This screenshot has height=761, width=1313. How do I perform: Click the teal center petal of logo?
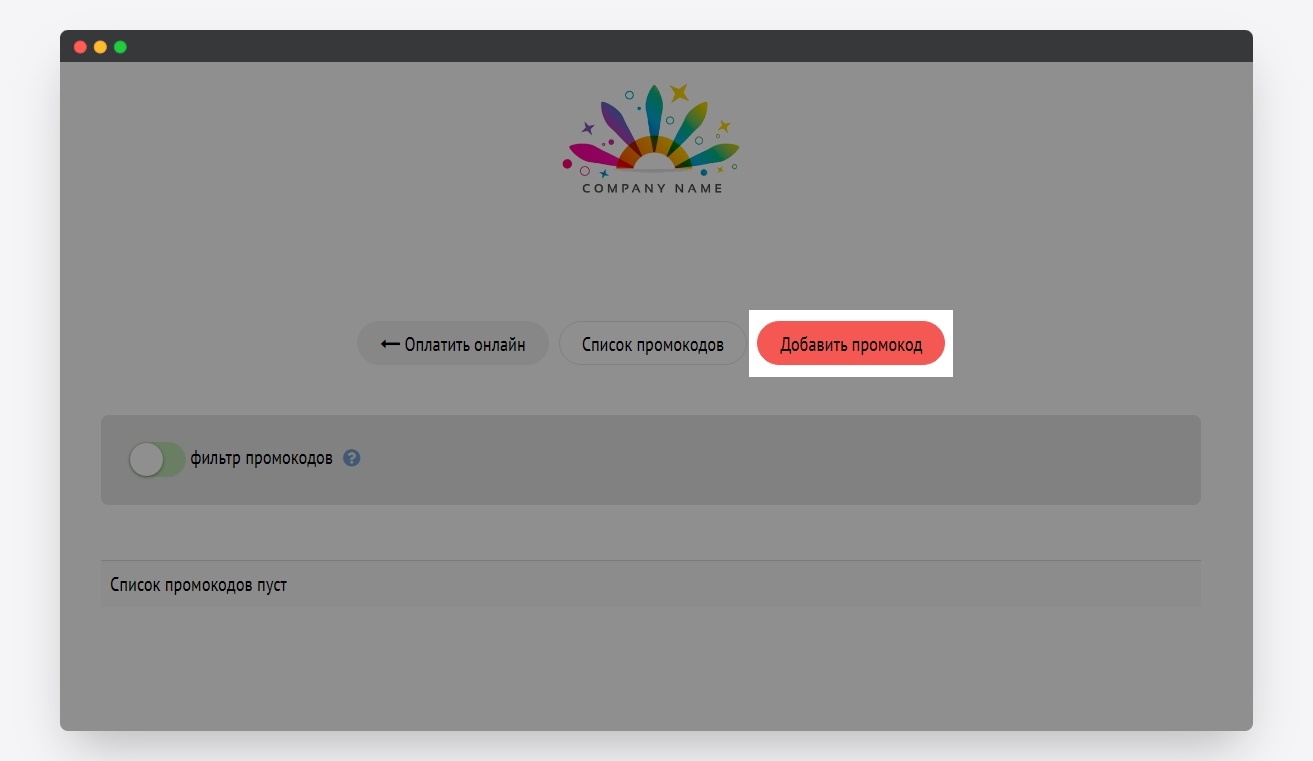click(x=653, y=110)
